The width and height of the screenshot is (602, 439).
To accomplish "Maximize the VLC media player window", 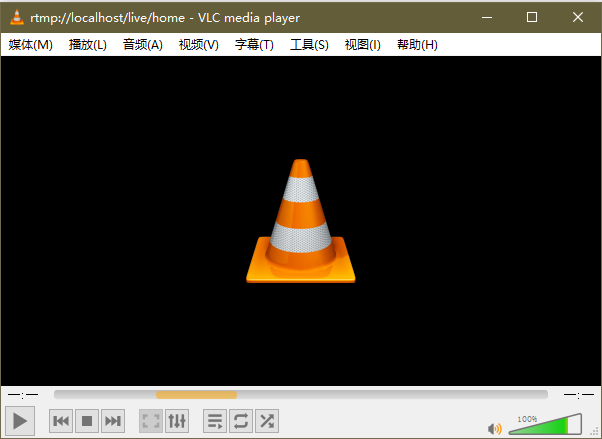I will pyautogui.click(x=532, y=17).
